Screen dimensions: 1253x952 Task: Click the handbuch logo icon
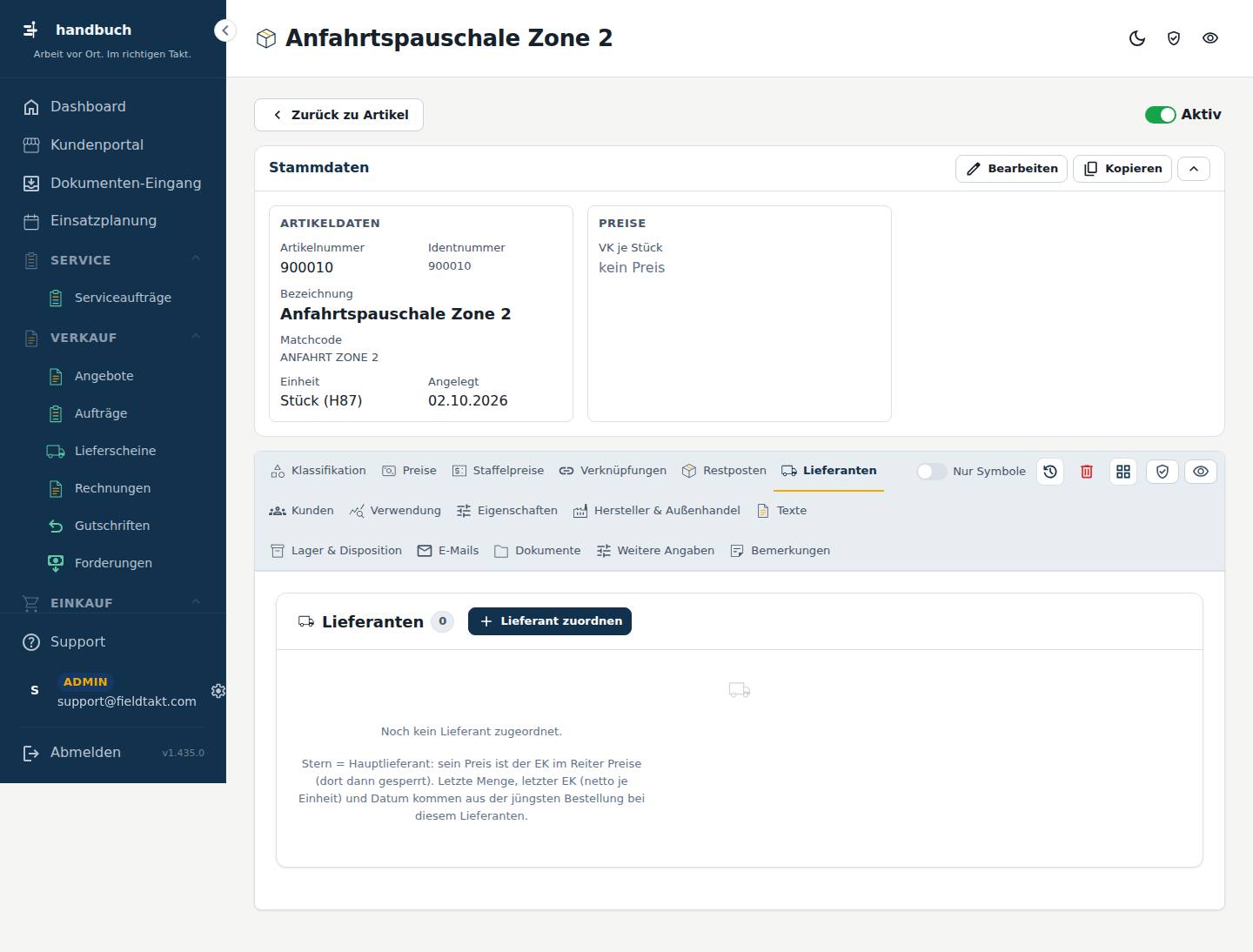(30, 30)
